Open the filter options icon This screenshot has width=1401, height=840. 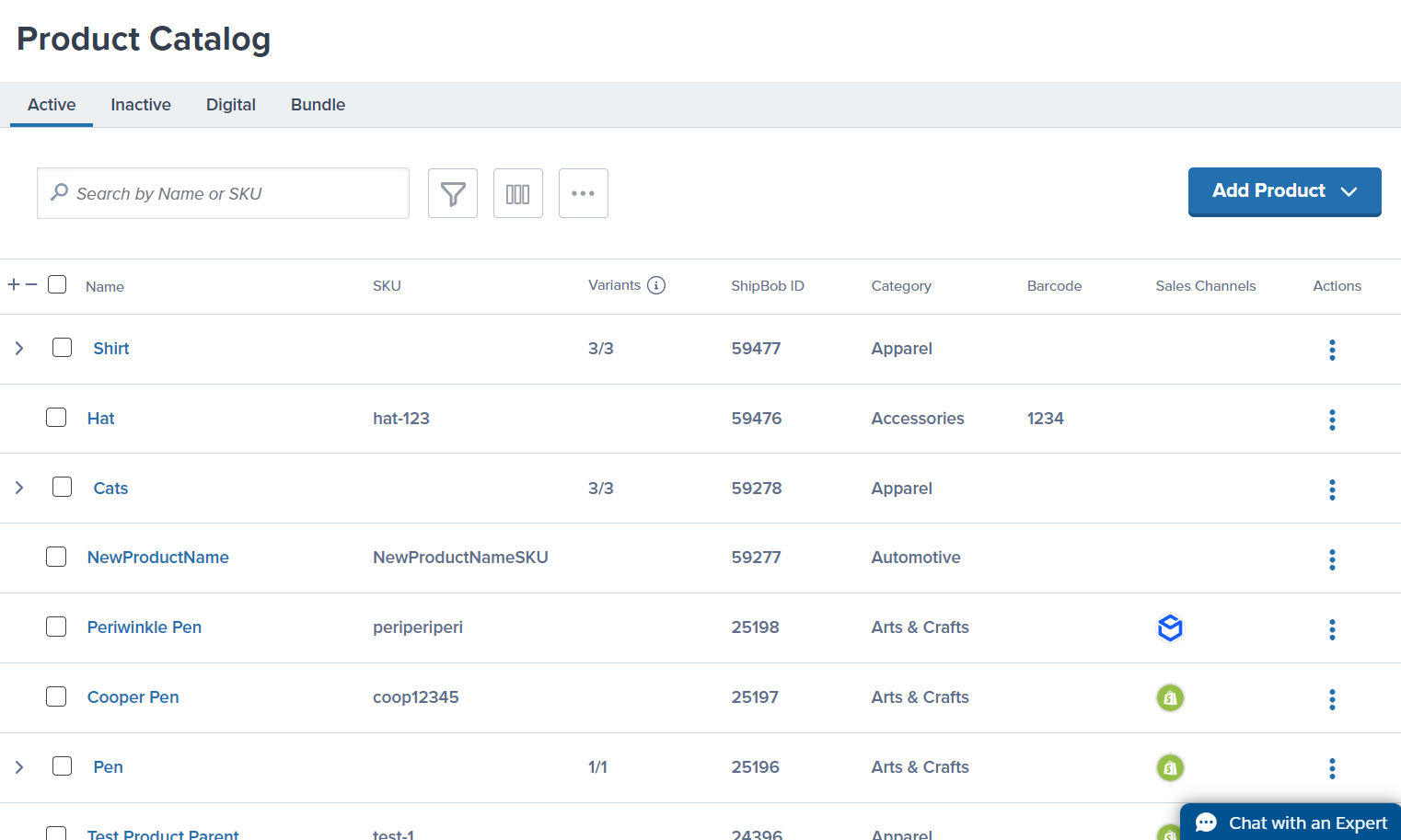(452, 193)
